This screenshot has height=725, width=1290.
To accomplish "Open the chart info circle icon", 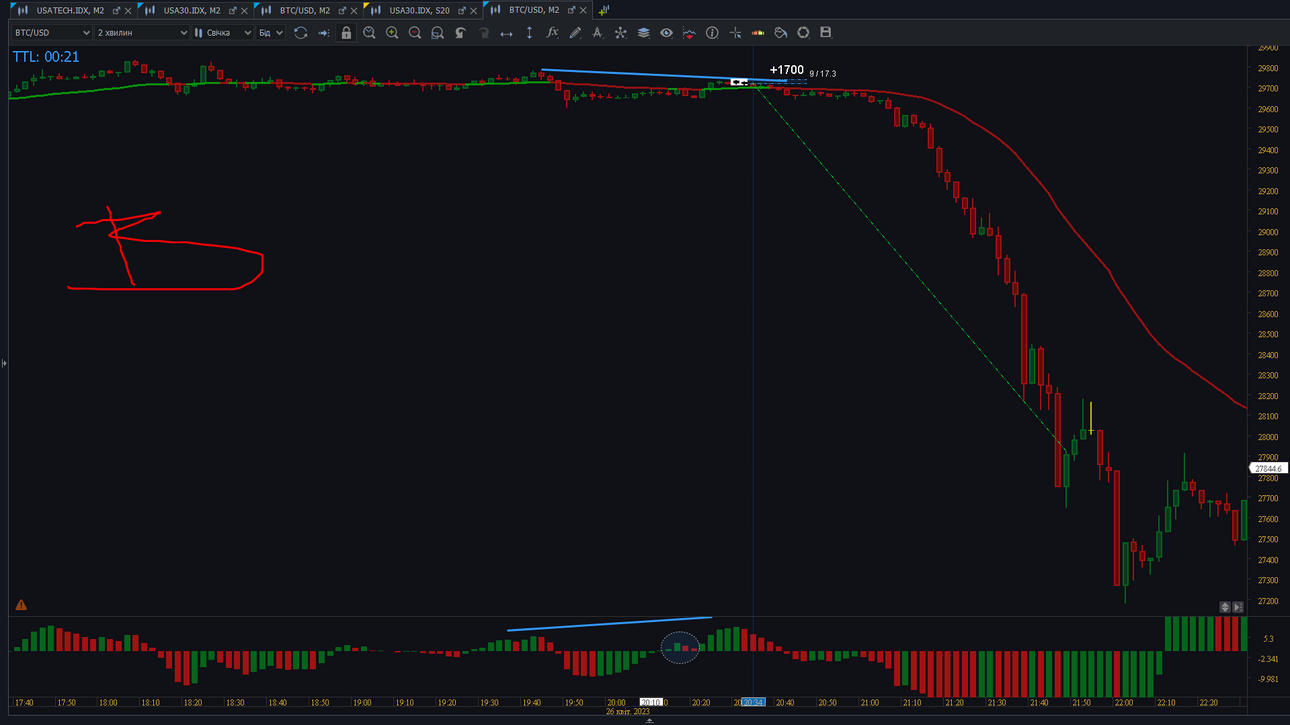I will coord(712,33).
